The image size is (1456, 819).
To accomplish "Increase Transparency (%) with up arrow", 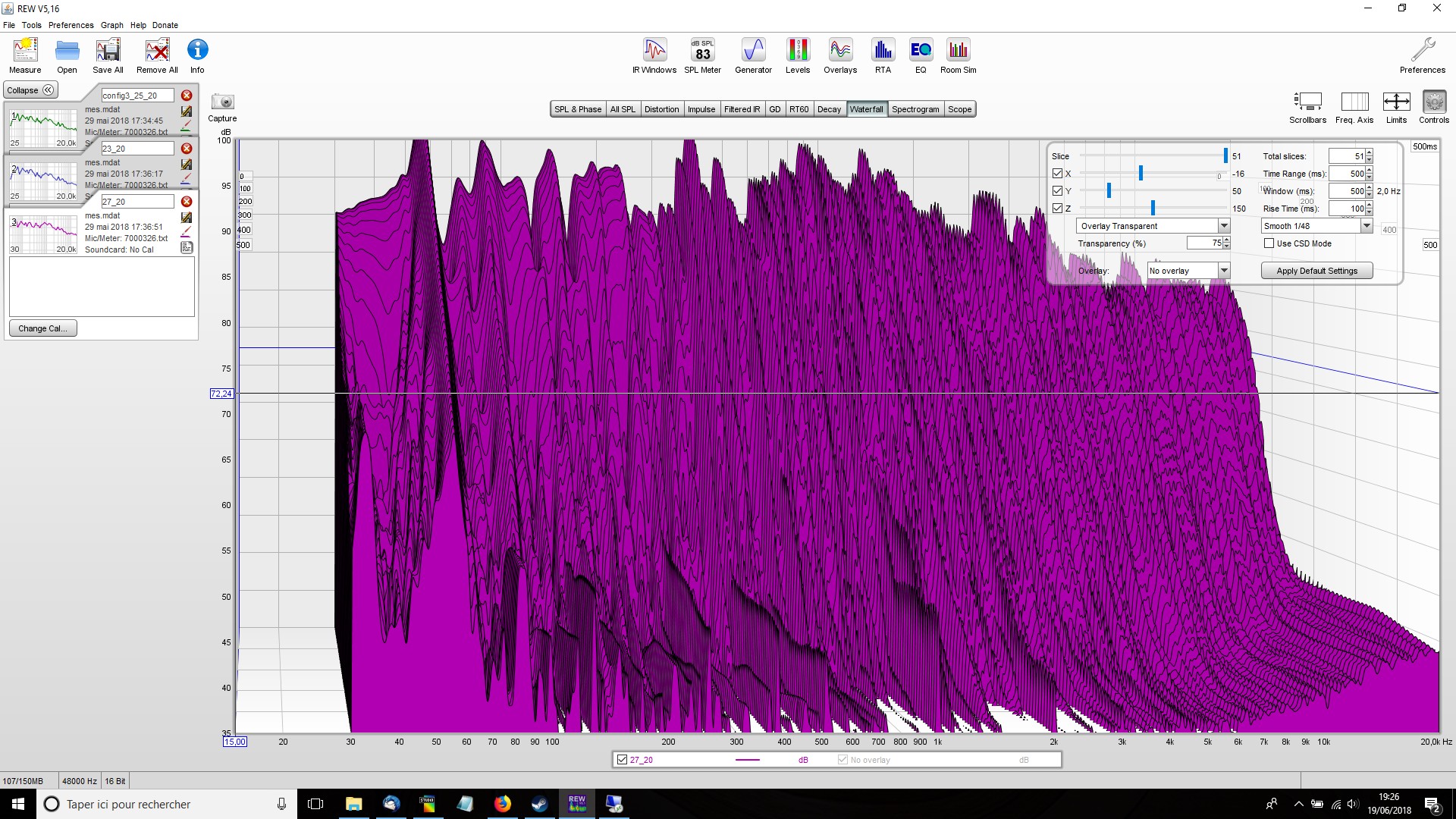I will (x=1226, y=240).
